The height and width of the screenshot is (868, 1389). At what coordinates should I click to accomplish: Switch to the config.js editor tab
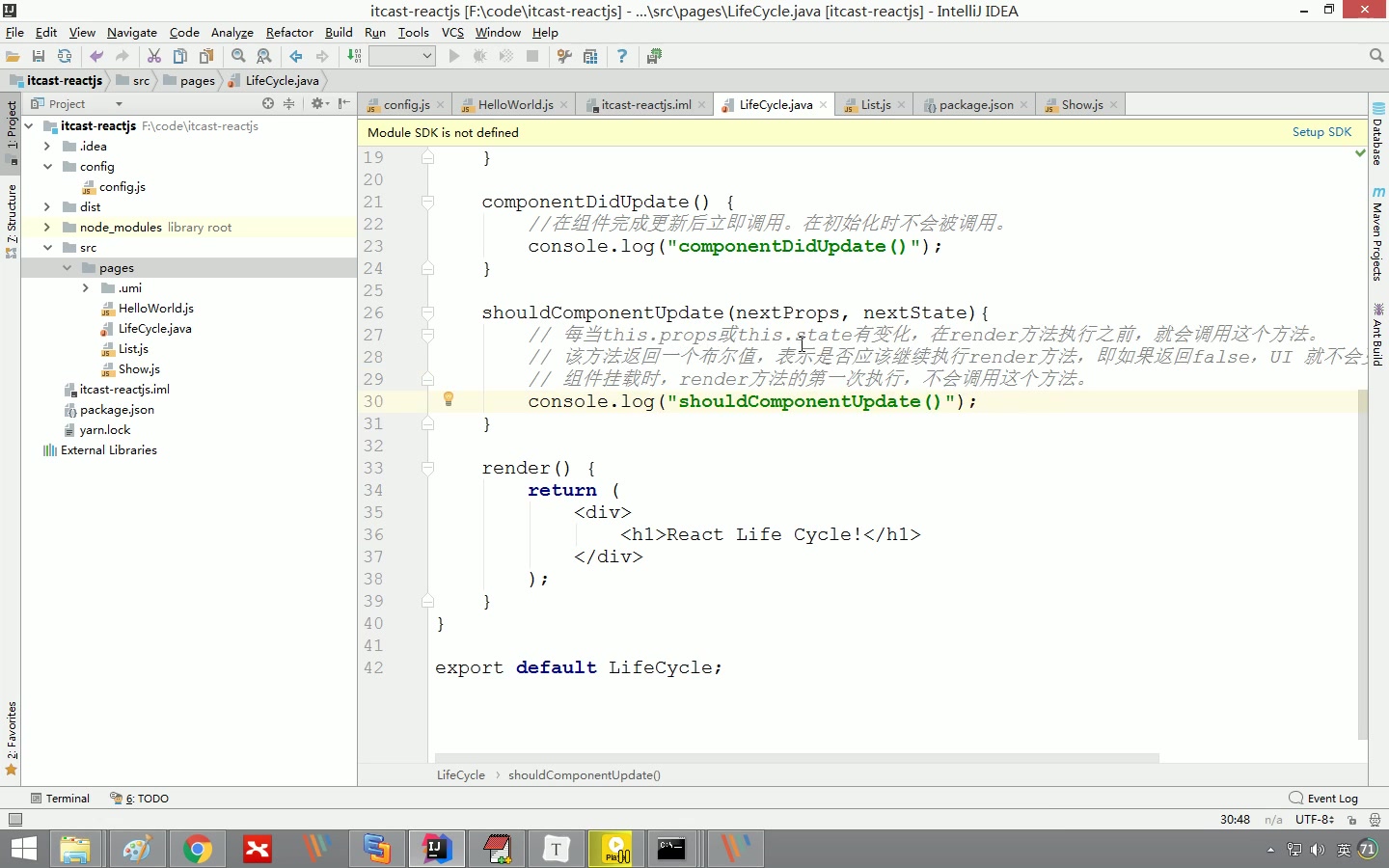point(405,104)
